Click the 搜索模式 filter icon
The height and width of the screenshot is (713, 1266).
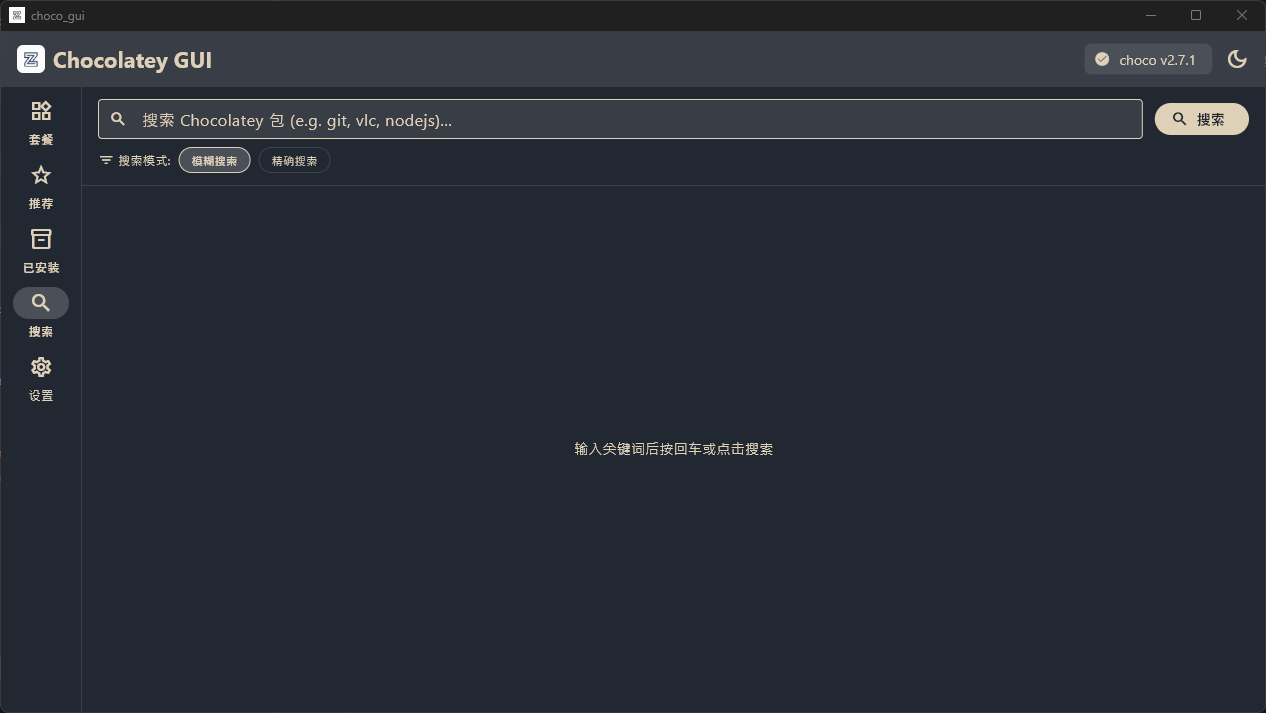(x=106, y=160)
